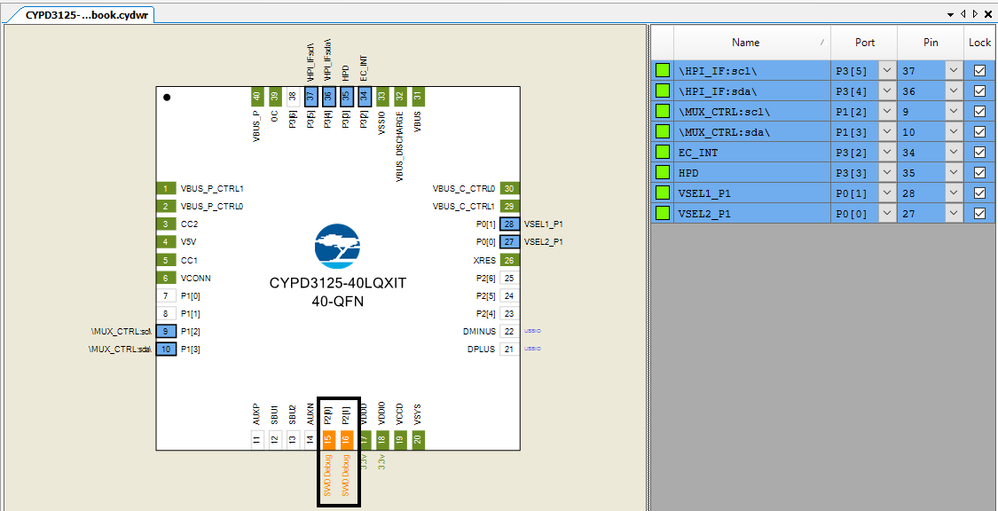Open the Port dropdown for \HPI_IF:scl\
Viewport: 998px width, 511px height.
click(x=887, y=71)
